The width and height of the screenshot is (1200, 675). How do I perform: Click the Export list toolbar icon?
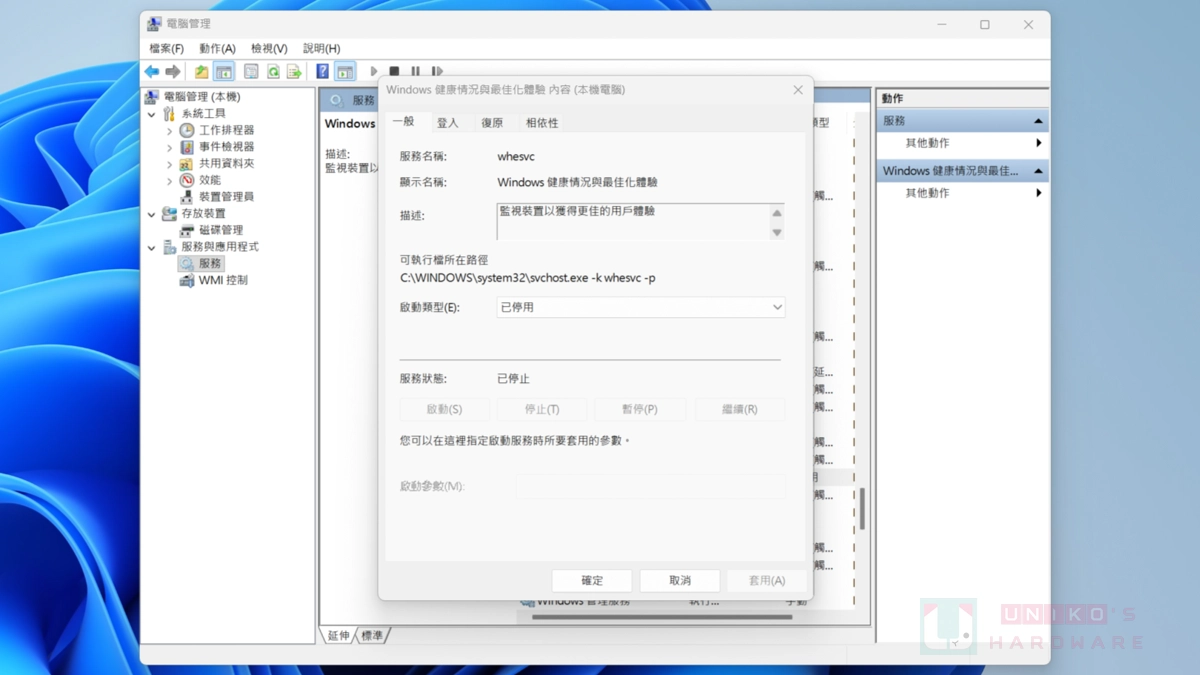point(294,72)
